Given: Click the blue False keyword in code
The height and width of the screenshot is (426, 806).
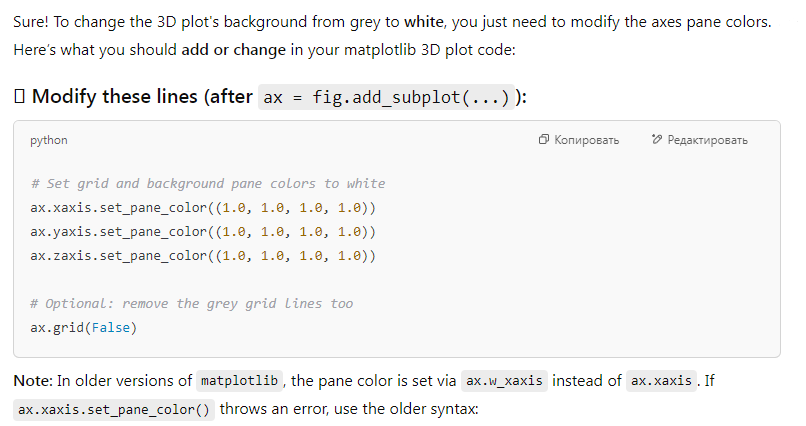Looking at the screenshot, I should click(111, 327).
